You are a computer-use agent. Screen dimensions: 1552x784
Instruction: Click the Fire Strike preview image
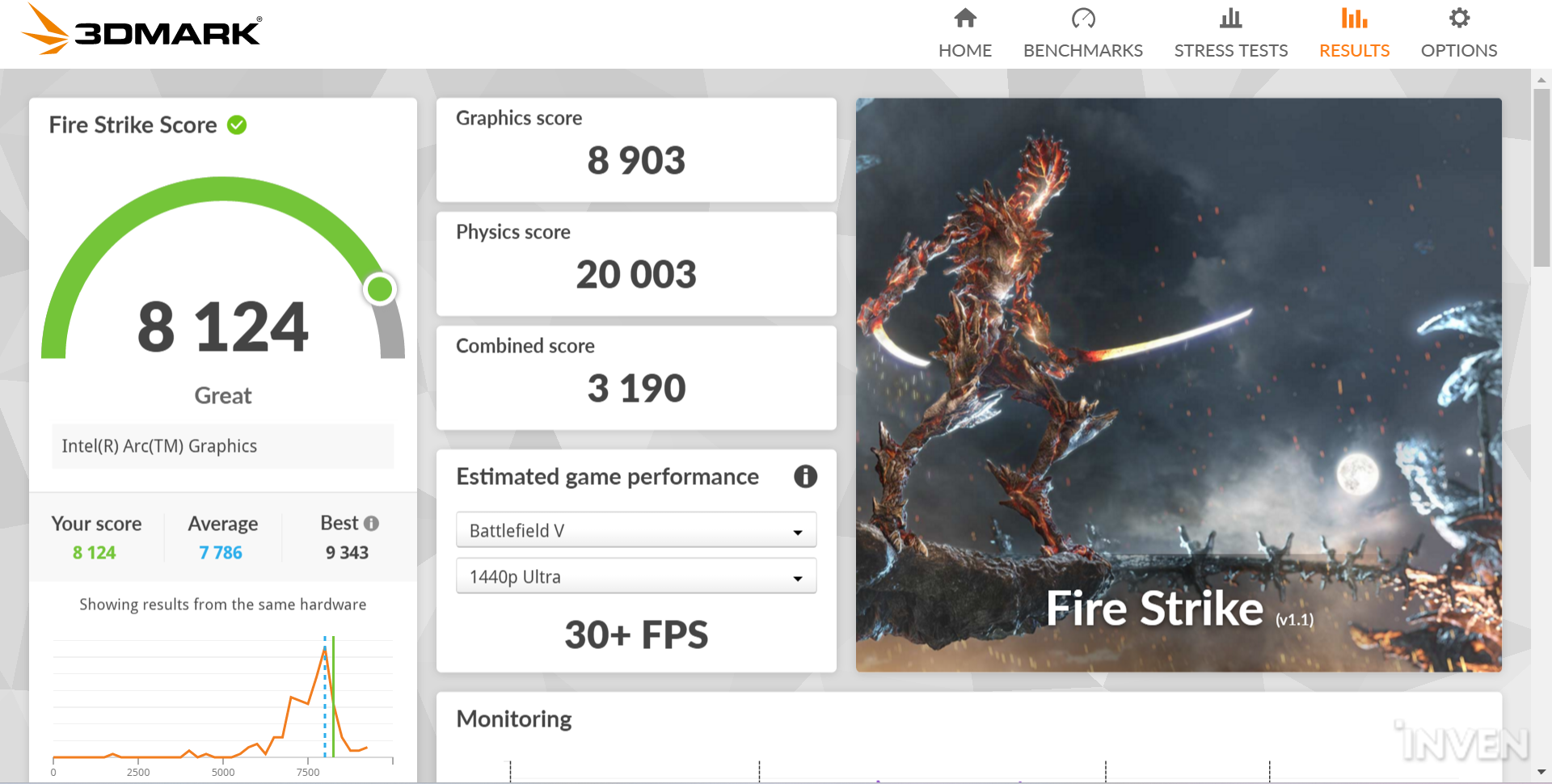click(1179, 385)
